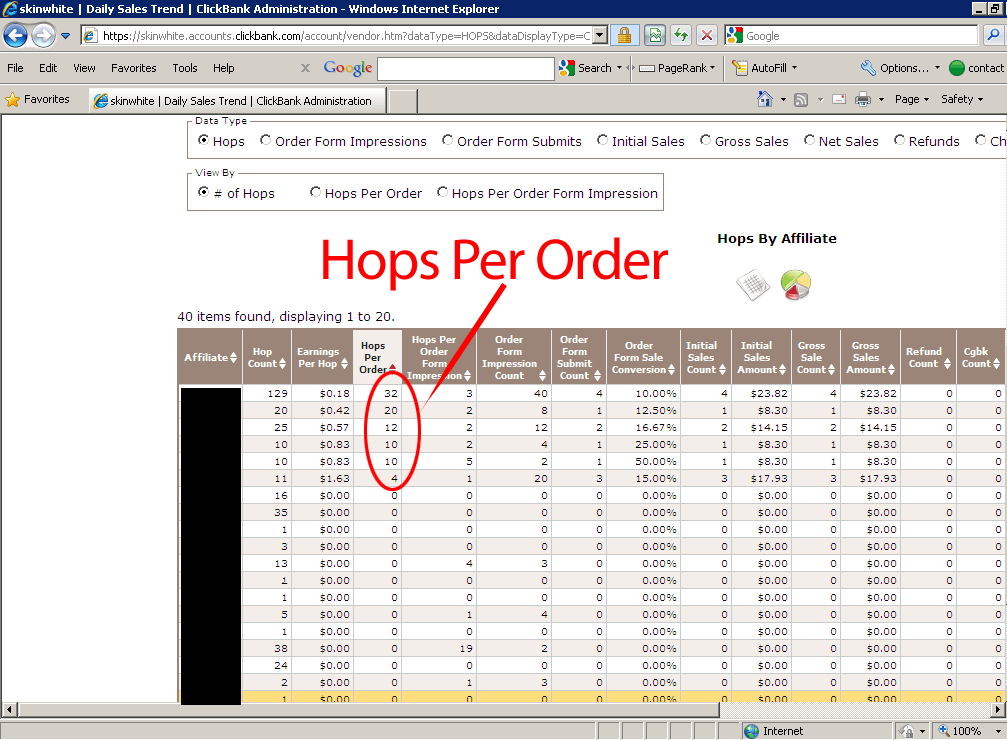Select Hops Per Order Form Impression view

pyautogui.click(x=443, y=193)
